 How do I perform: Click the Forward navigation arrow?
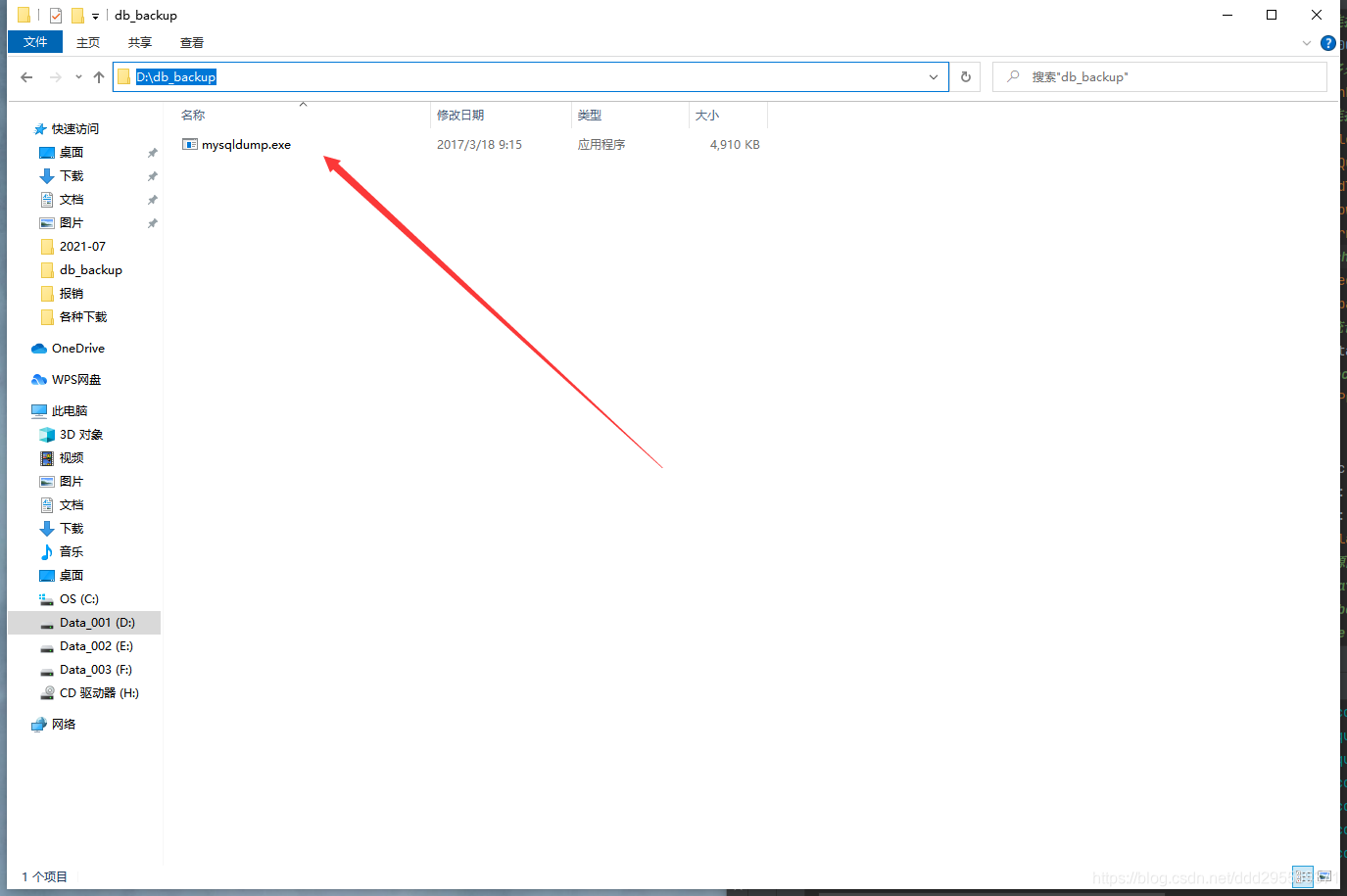click(x=56, y=77)
